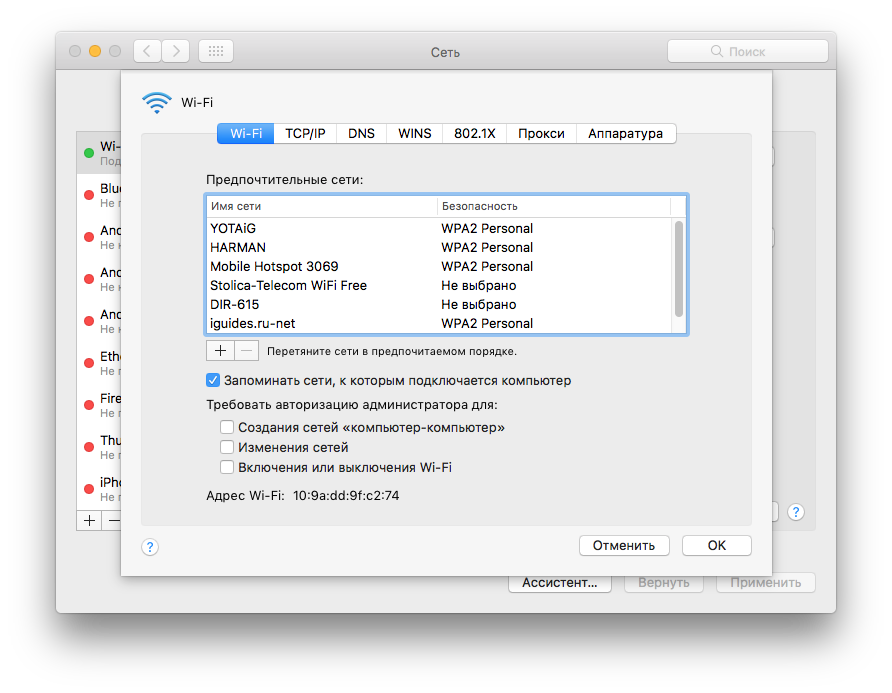892x693 pixels.
Task: Switch to the TCP/IP tab
Action: 305,134
